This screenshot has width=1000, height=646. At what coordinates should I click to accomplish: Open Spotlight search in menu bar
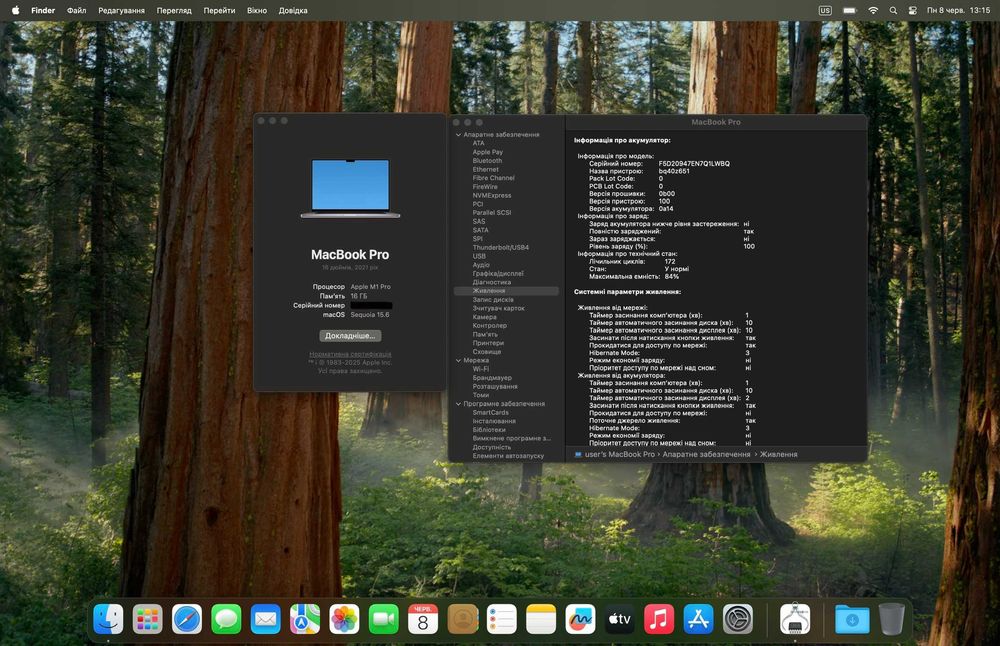tap(893, 10)
